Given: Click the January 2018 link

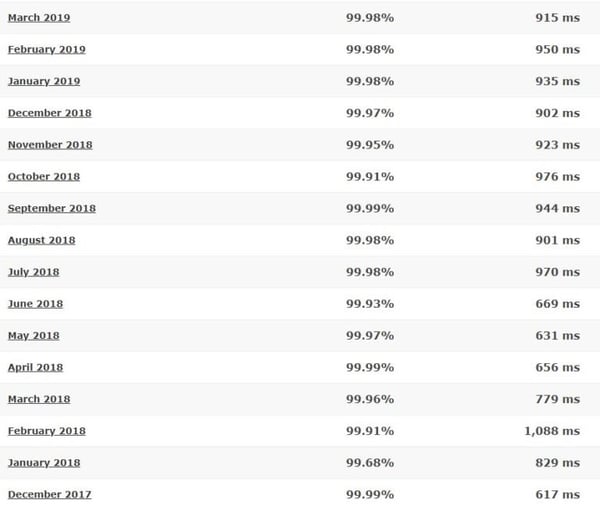Looking at the screenshot, I should [x=44, y=463].
